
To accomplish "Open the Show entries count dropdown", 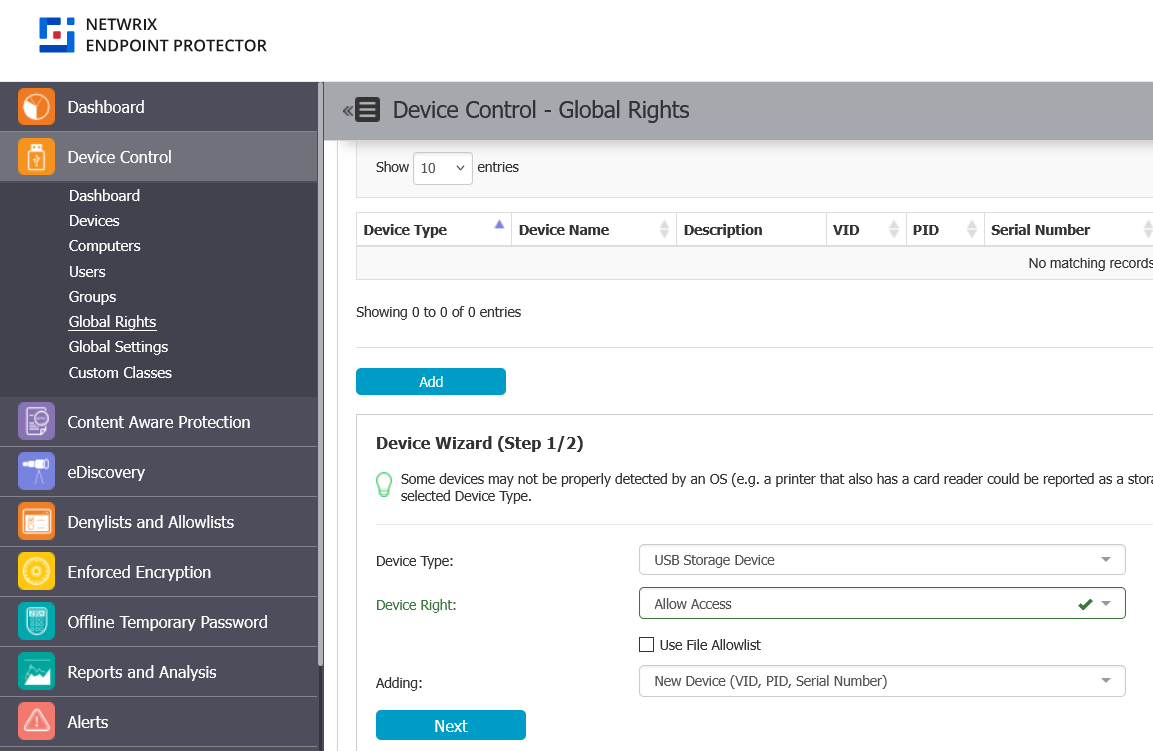I will pyautogui.click(x=443, y=168).
